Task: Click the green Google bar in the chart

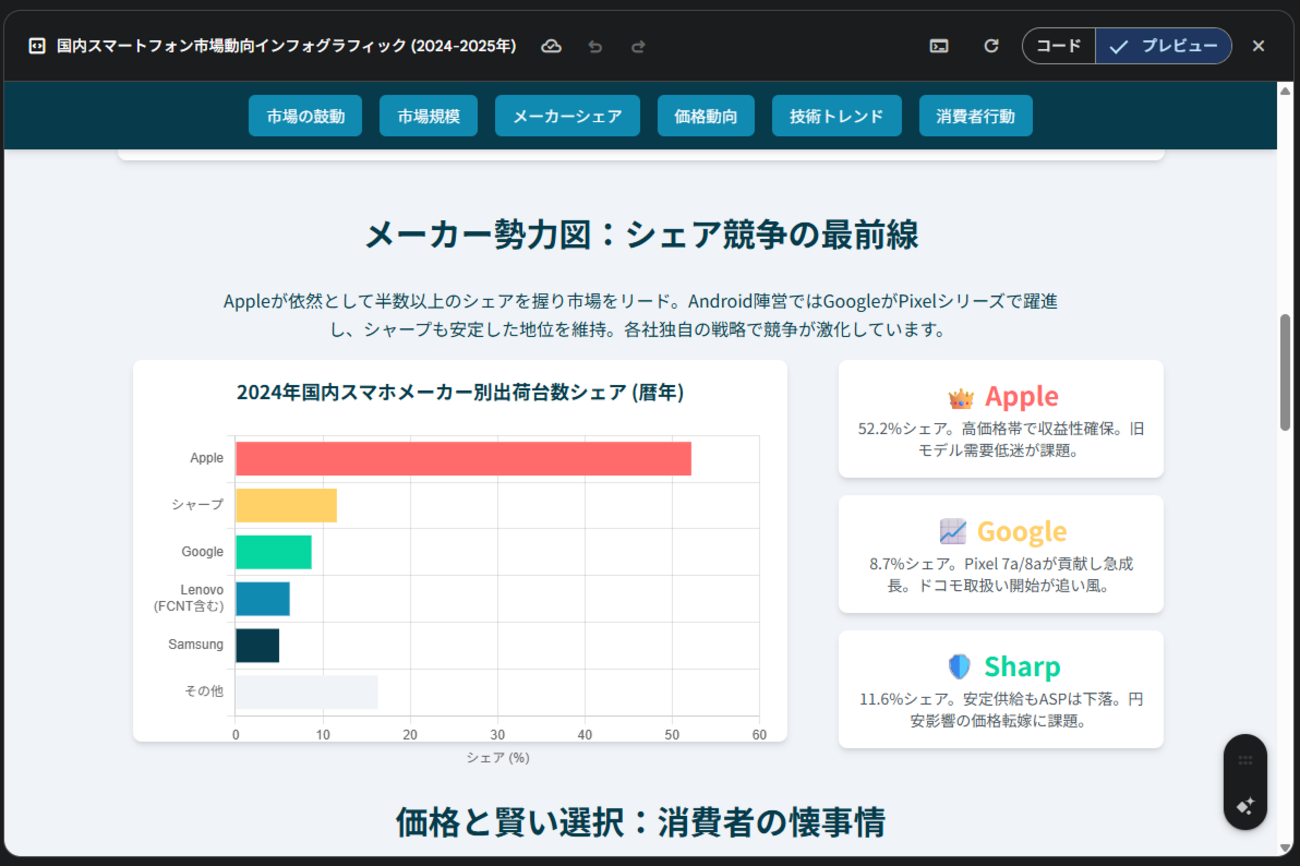Action: (x=273, y=552)
